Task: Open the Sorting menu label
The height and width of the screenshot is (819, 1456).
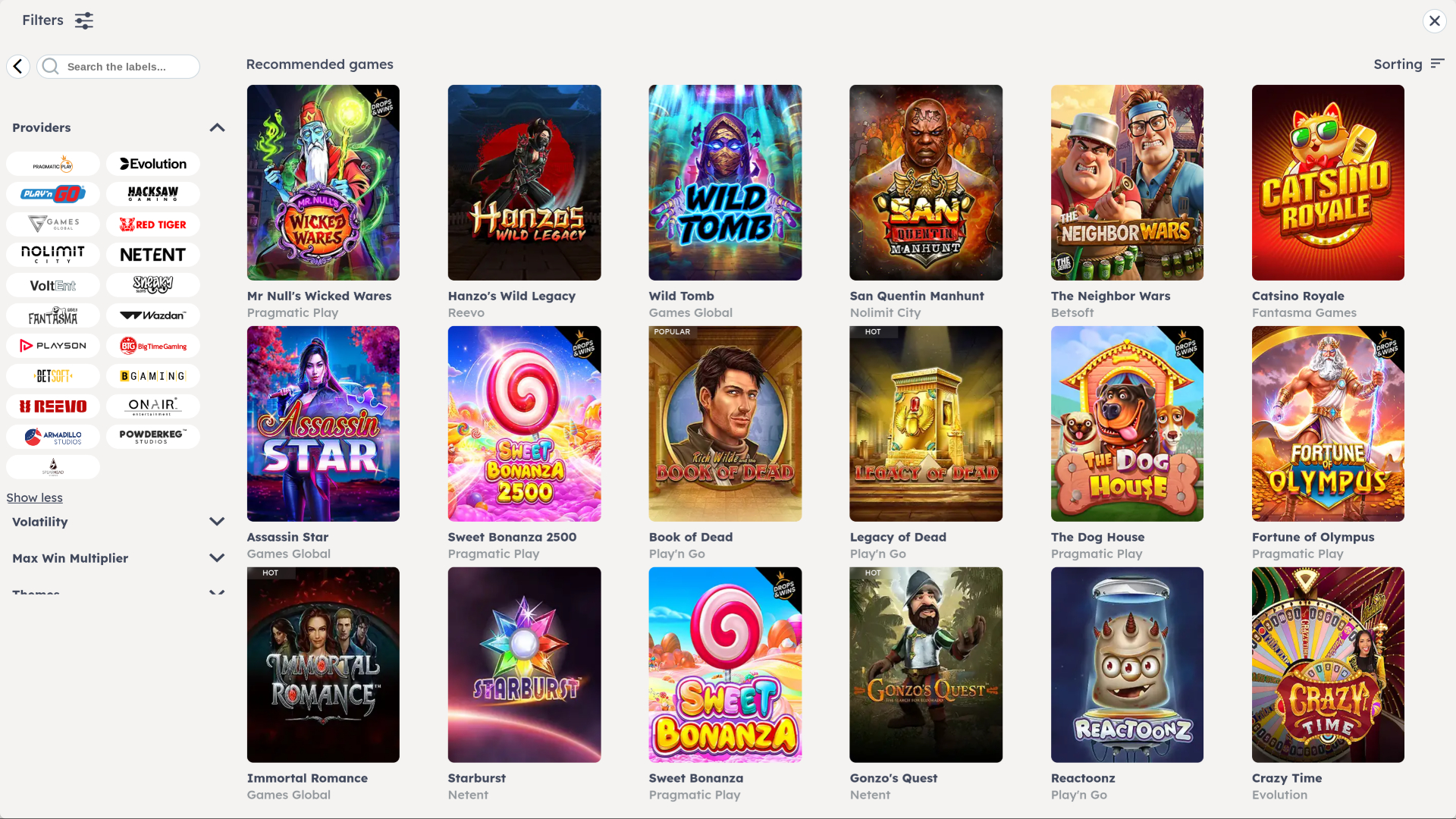Action: [x=1398, y=64]
